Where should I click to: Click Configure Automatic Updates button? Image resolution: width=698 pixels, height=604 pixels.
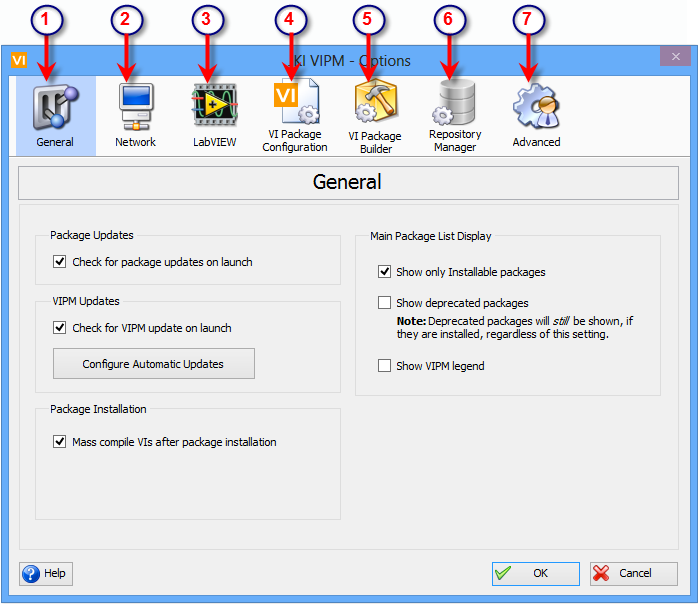point(153,364)
